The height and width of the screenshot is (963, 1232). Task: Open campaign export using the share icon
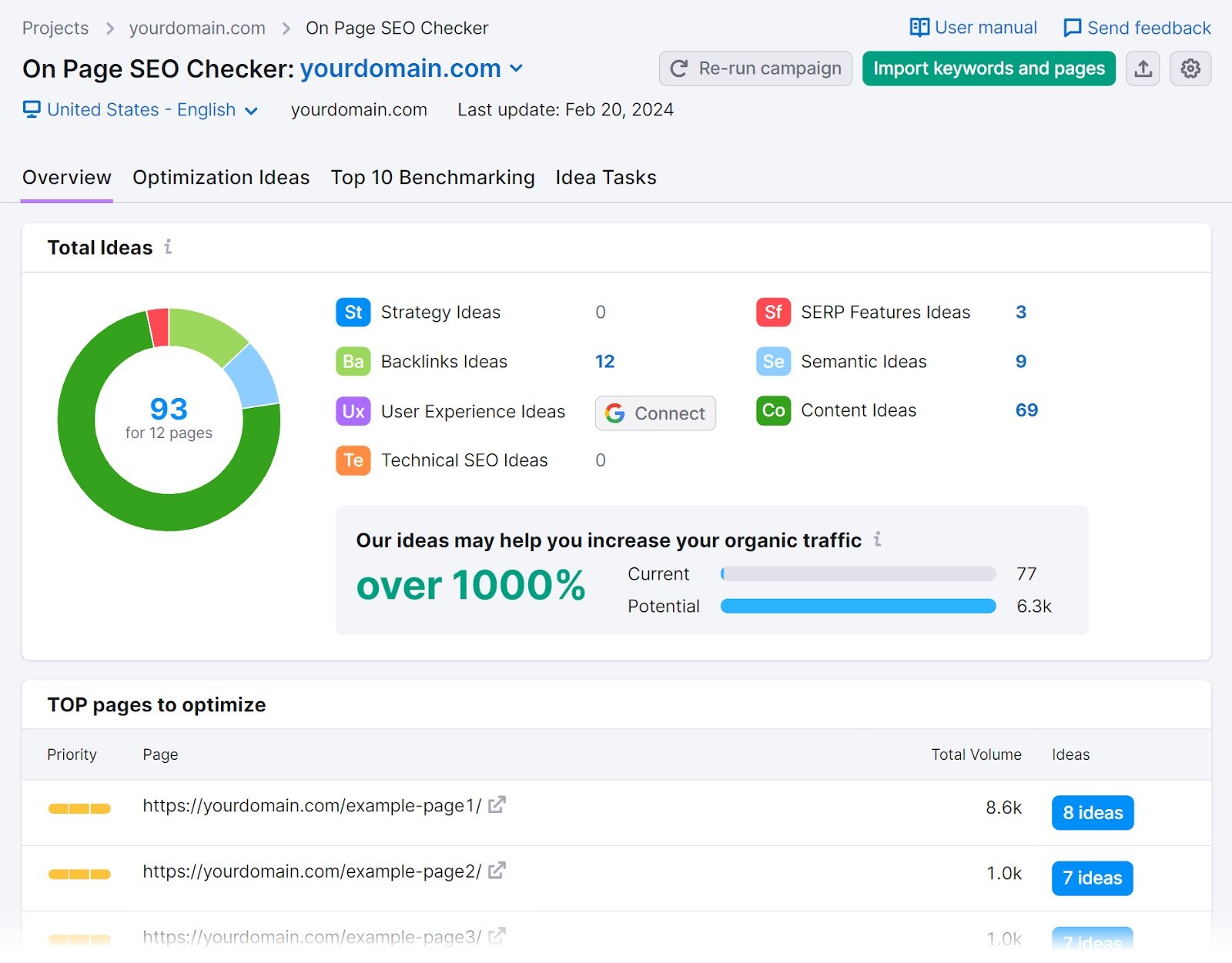point(1143,69)
